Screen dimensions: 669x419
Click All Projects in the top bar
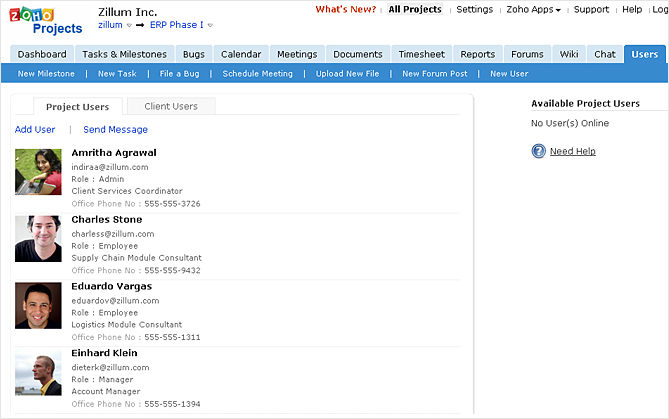(x=415, y=9)
